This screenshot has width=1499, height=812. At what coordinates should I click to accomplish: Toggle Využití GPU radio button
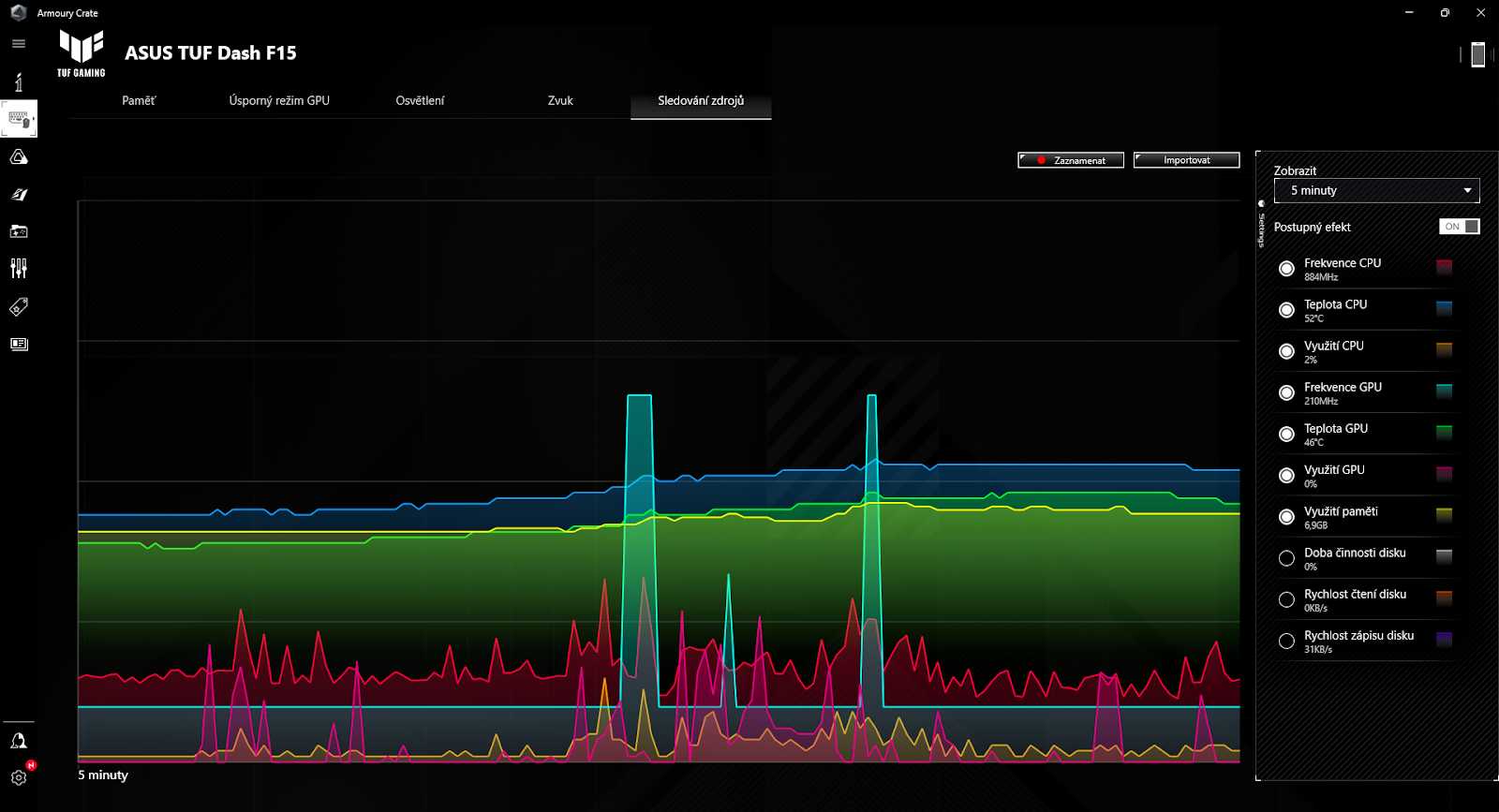point(1286,476)
